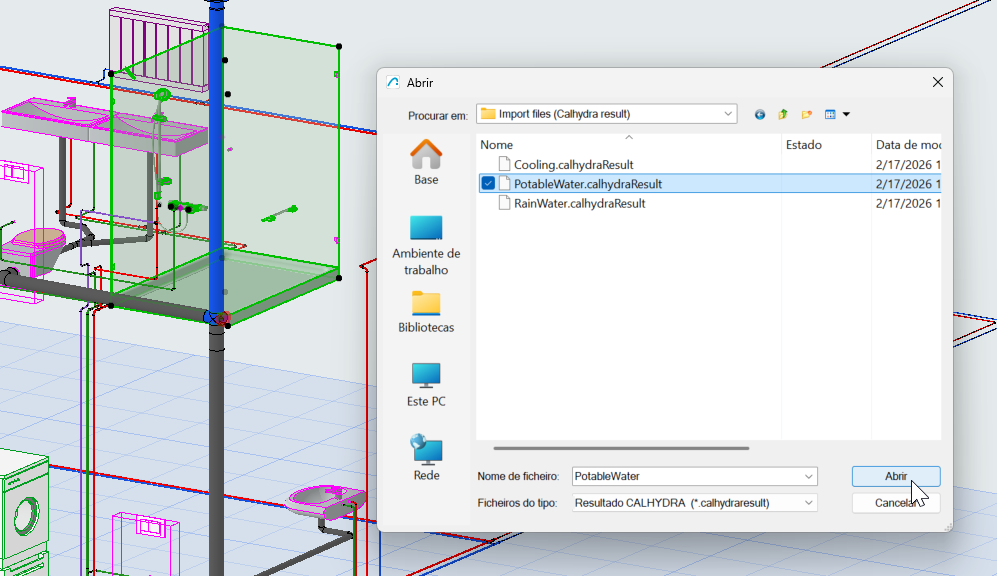Sort by the Data de modificação column
The width and height of the screenshot is (997, 576).
click(907, 144)
